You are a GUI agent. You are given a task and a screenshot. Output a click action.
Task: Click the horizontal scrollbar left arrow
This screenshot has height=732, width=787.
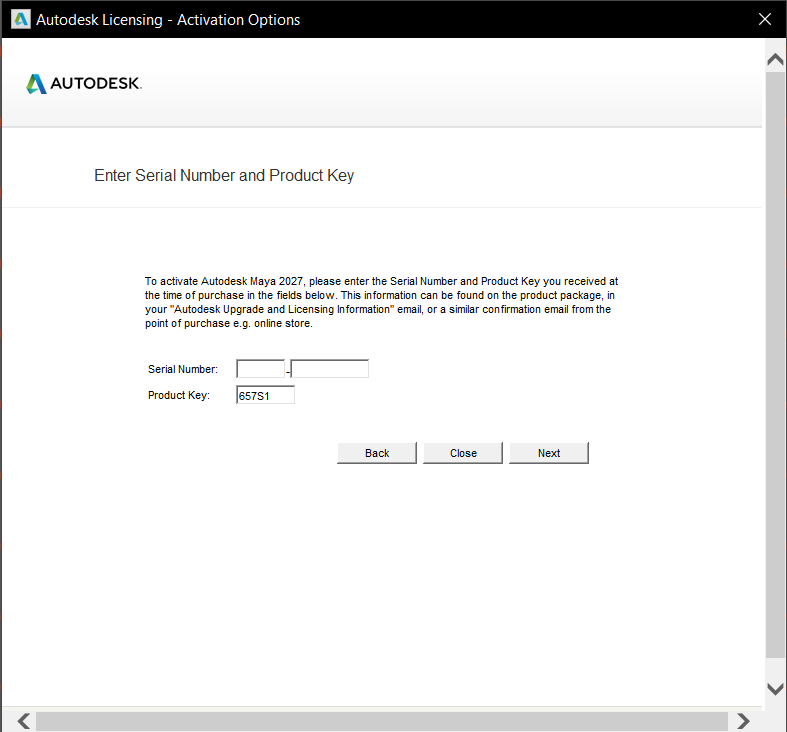(x=24, y=721)
